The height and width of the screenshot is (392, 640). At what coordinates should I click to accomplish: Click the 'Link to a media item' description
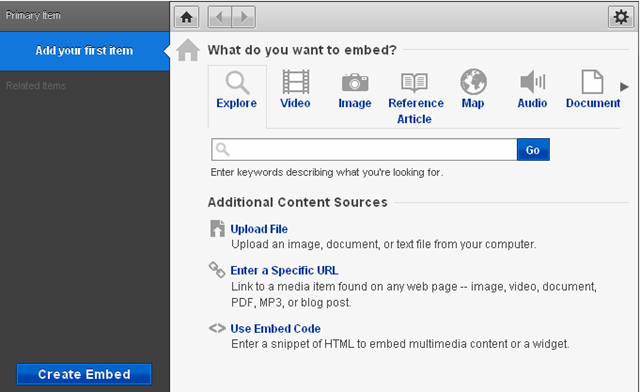click(x=414, y=294)
